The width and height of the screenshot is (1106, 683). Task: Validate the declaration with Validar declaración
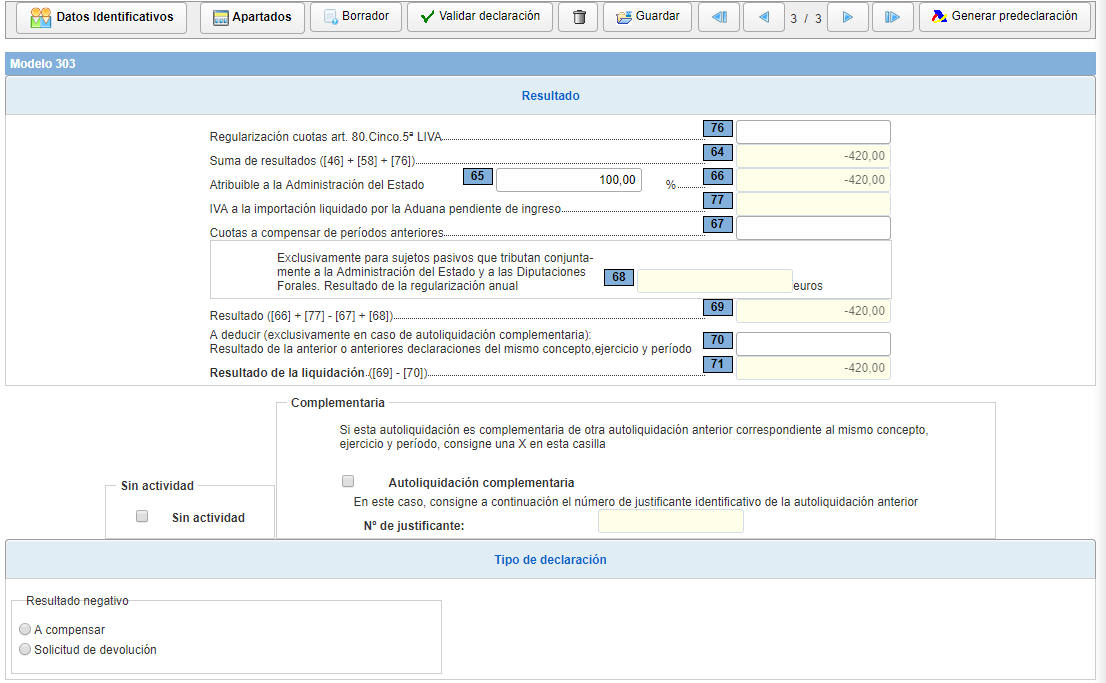(480, 17)
